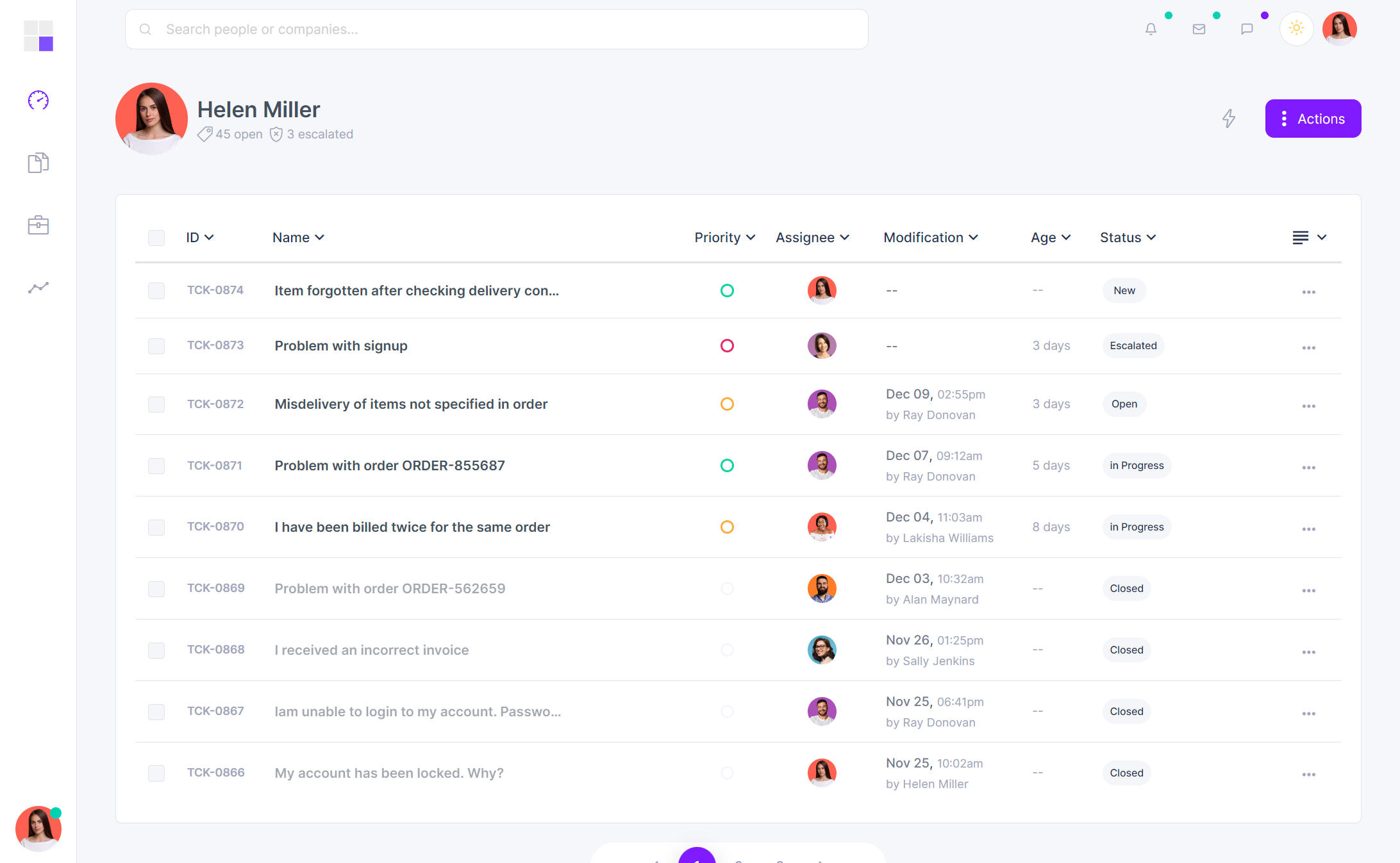
Task: Toggle light theme with the sun icon
Action: click(1296, 28)
